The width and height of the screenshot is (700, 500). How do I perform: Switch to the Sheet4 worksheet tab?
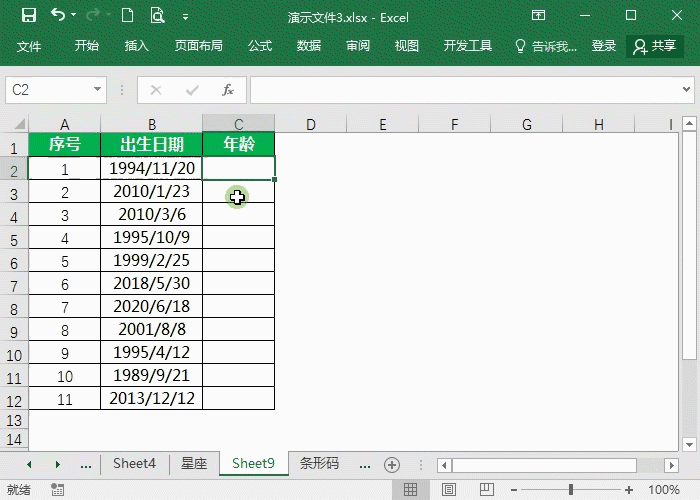tap(134, 463)
